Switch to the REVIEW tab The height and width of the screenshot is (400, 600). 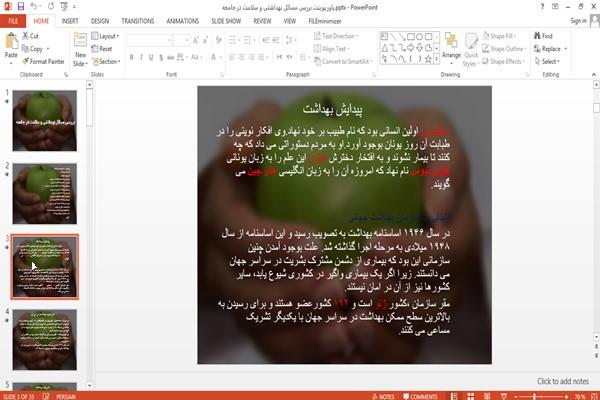point(262,21)
